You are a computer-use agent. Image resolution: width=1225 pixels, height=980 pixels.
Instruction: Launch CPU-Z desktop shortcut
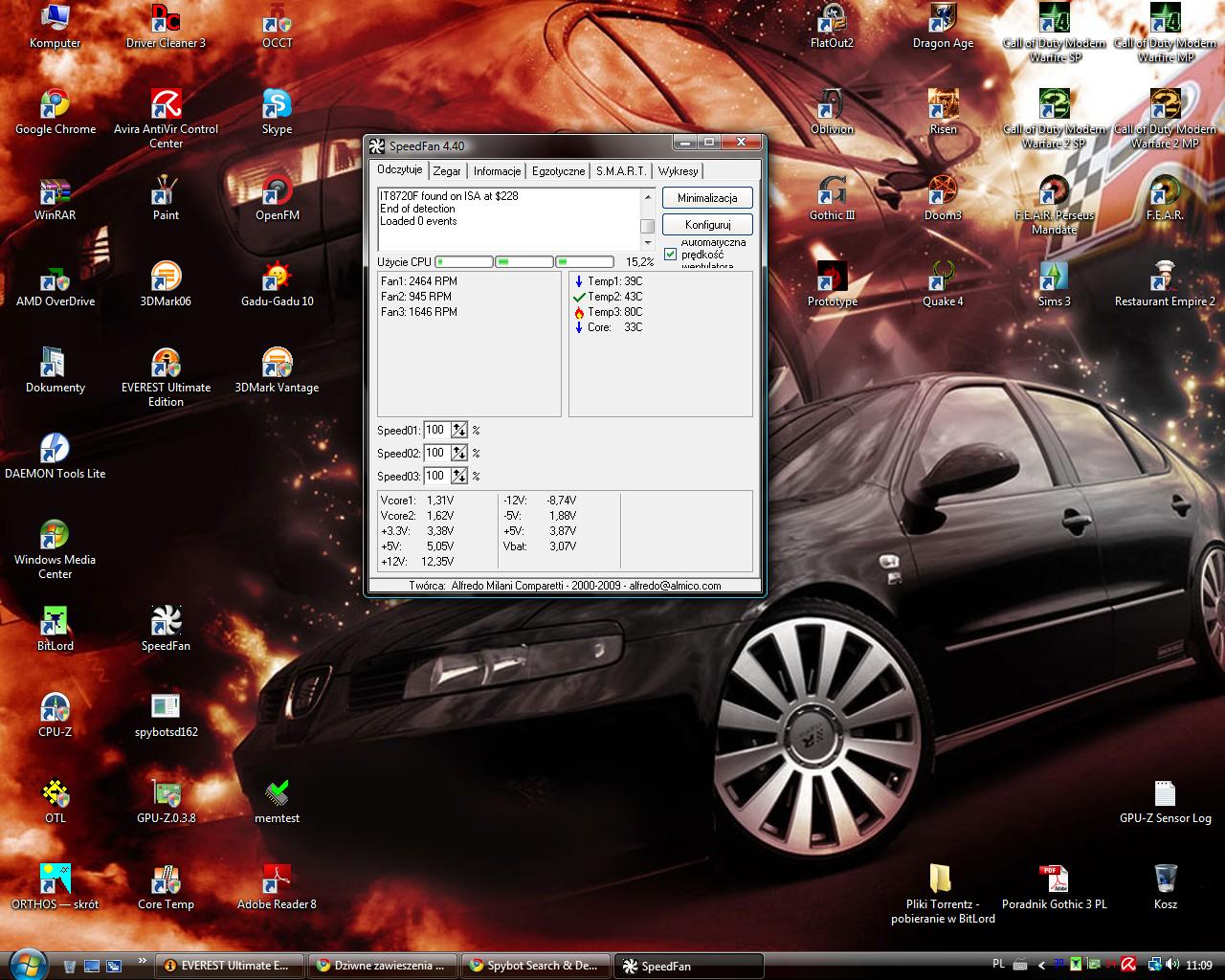click(55, 715)
